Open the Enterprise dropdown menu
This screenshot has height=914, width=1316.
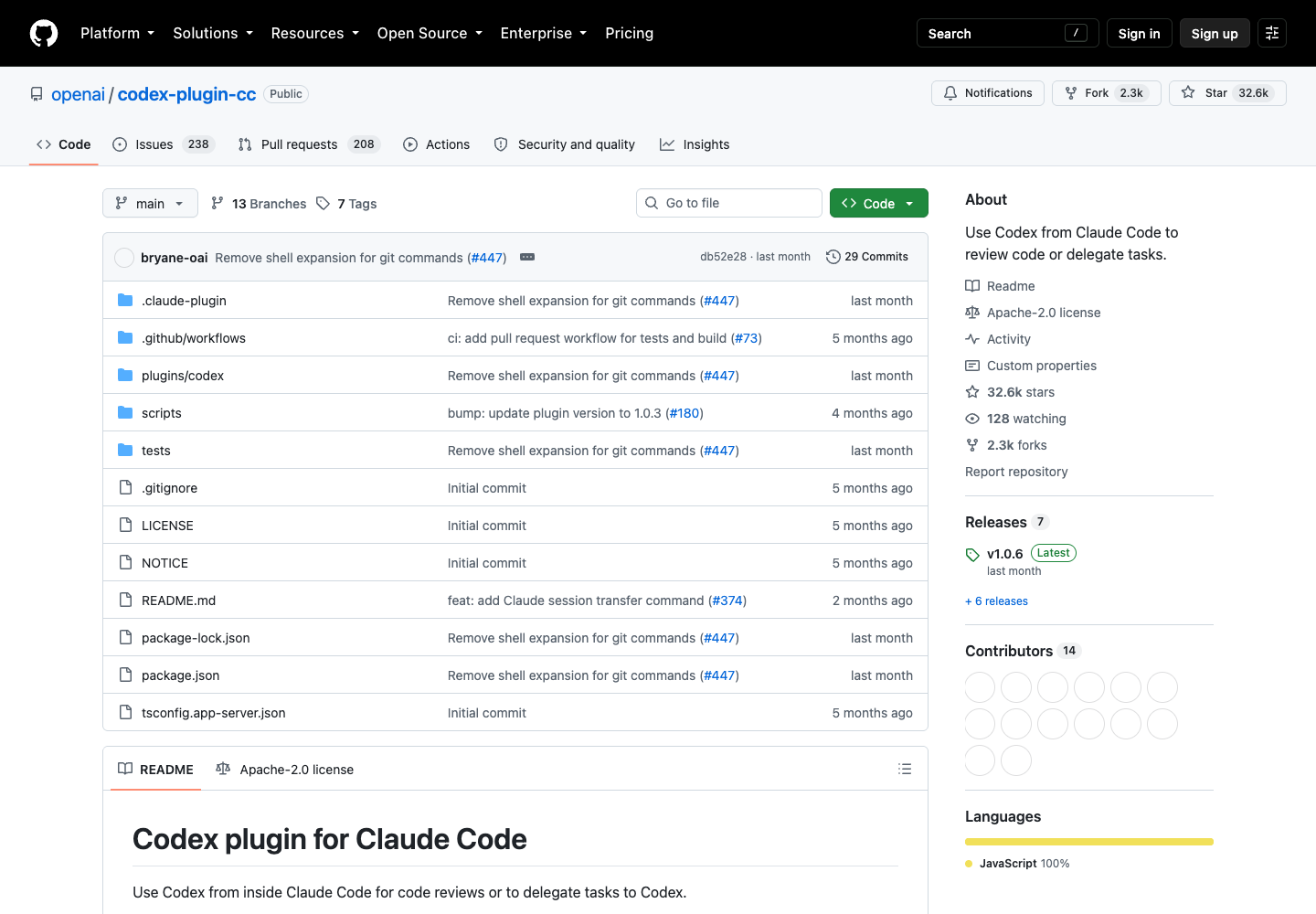click(543, 33)
